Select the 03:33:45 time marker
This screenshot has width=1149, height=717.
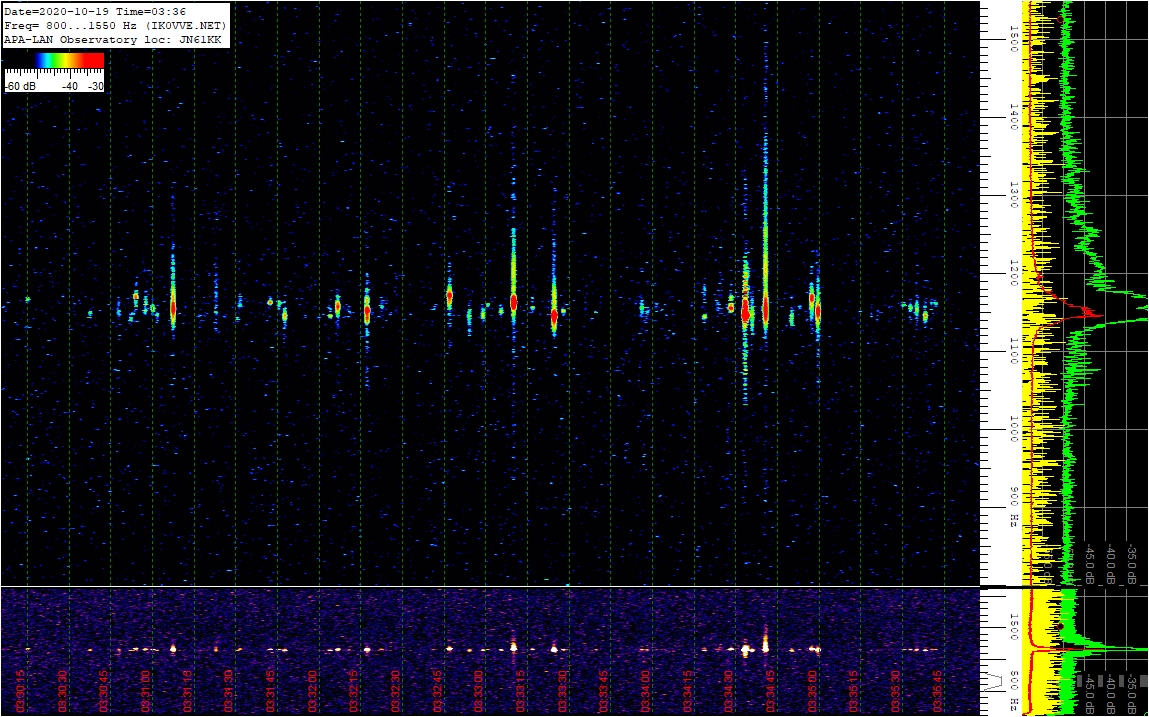605,691
